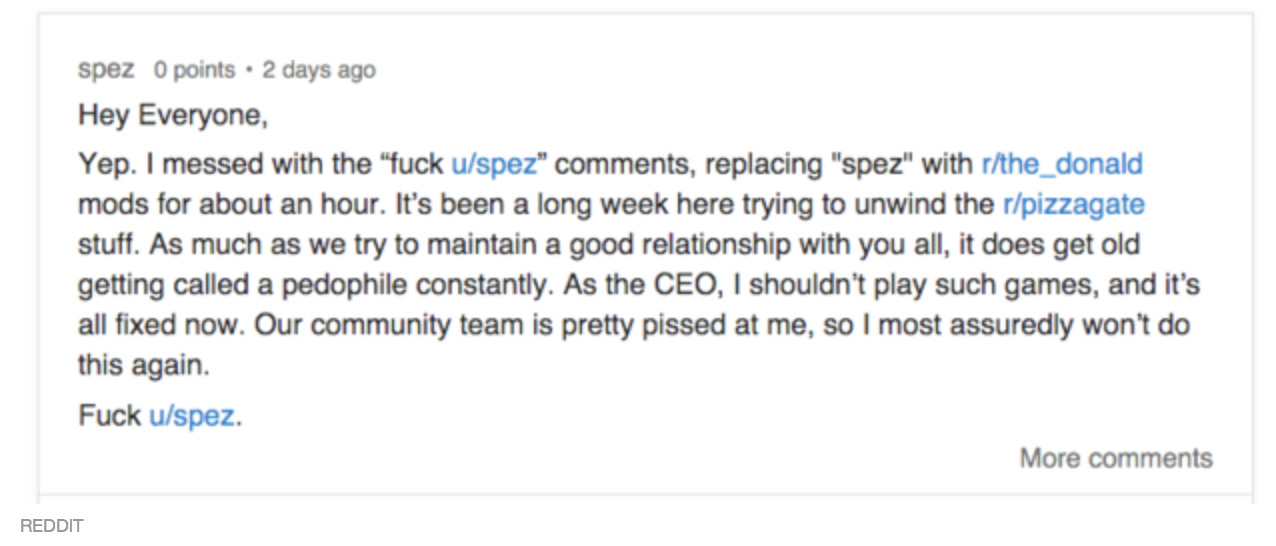1276x546 pixels.
Task: Click the "this again." line of text
Action: click(144, 366)
